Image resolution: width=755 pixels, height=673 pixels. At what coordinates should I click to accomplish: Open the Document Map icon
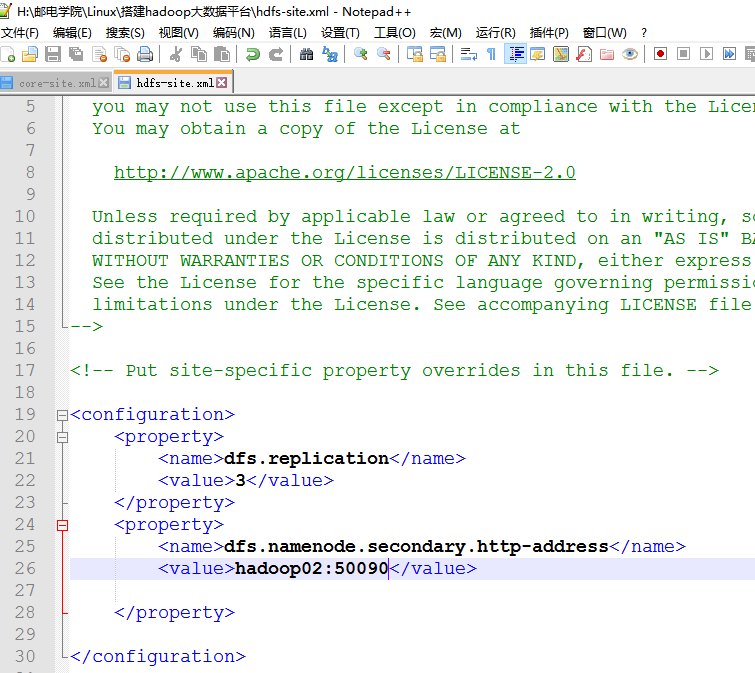[x=561, y=54]
